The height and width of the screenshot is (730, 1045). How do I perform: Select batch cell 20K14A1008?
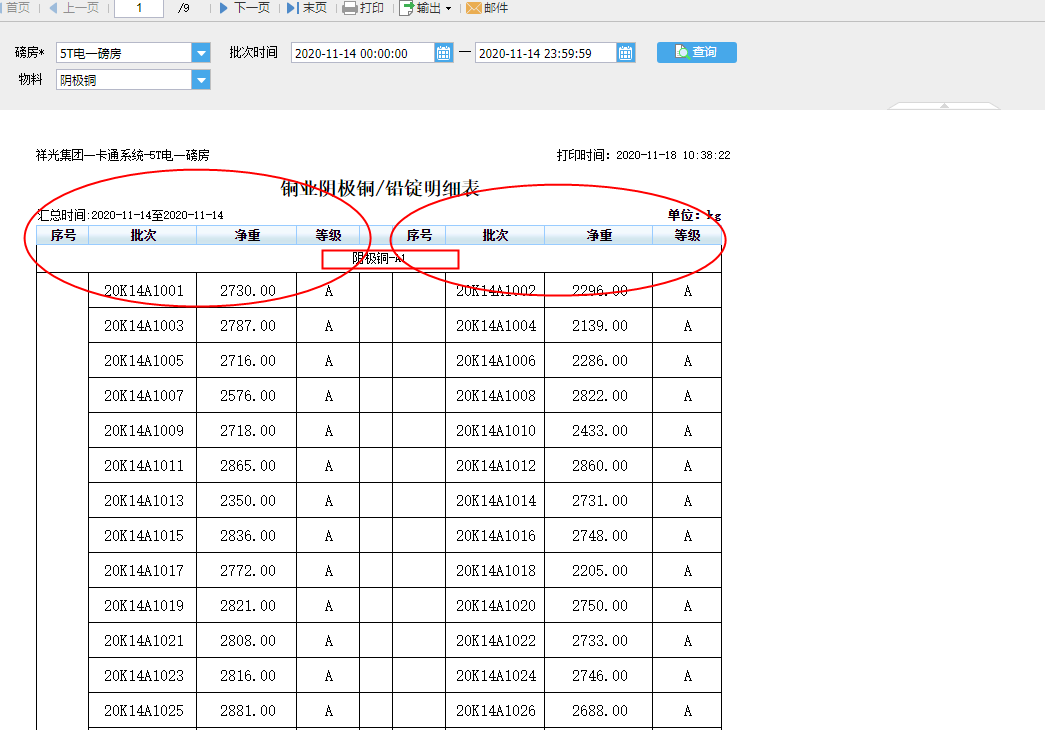point(495,395)
